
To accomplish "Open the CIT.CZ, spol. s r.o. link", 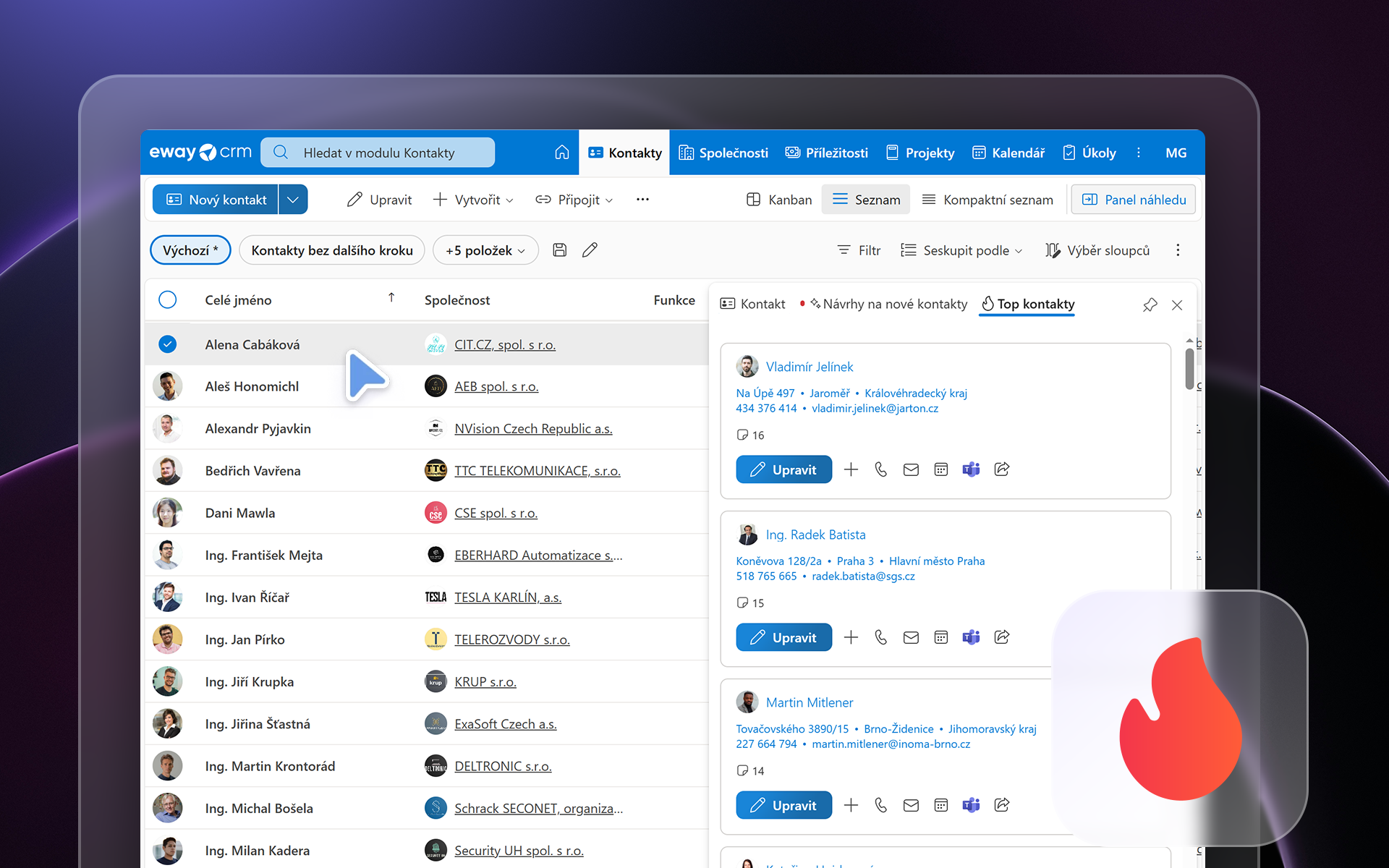I will coord(505,345).
